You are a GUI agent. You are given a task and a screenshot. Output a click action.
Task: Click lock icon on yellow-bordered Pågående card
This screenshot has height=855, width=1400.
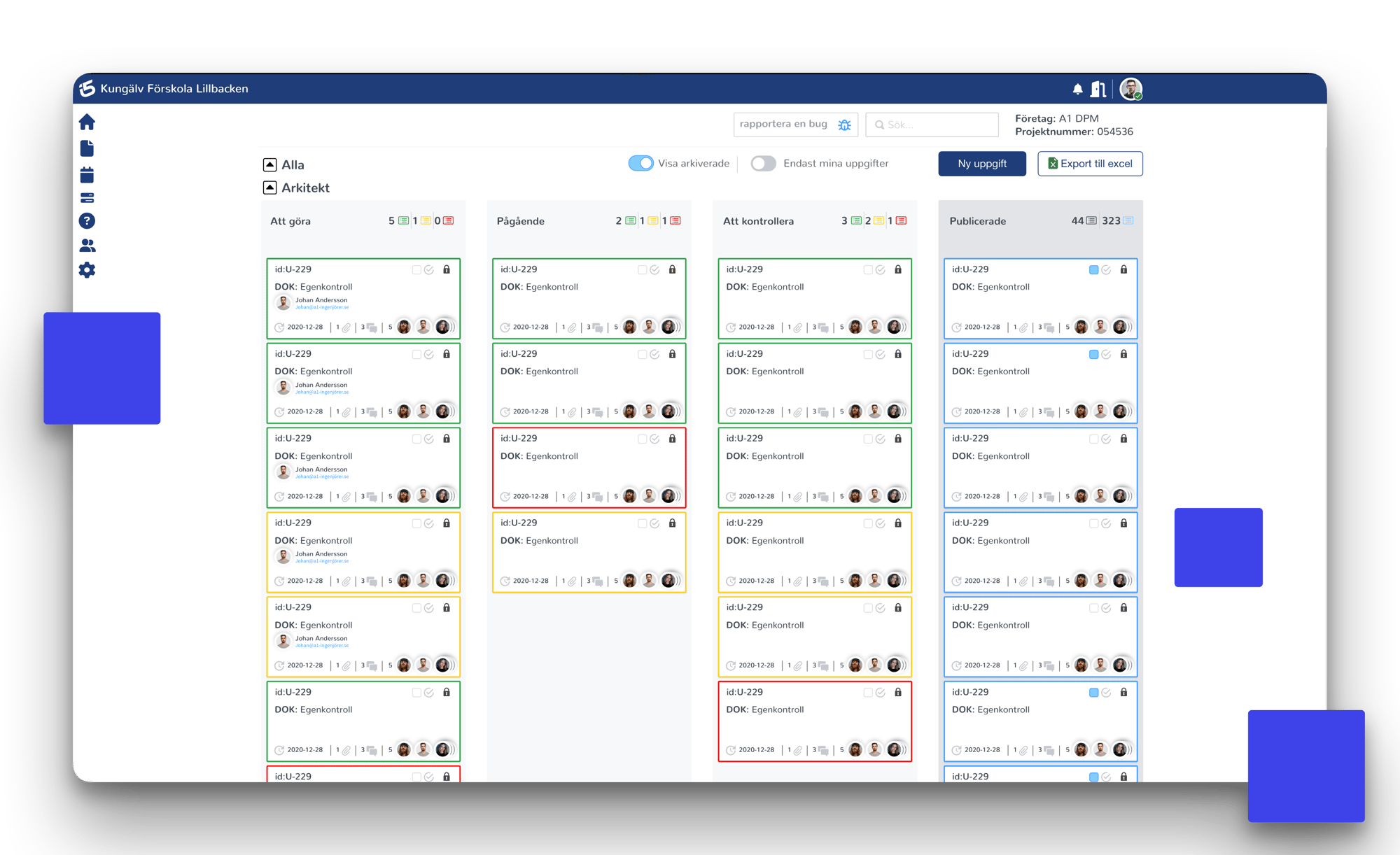(x=672, y=523)
